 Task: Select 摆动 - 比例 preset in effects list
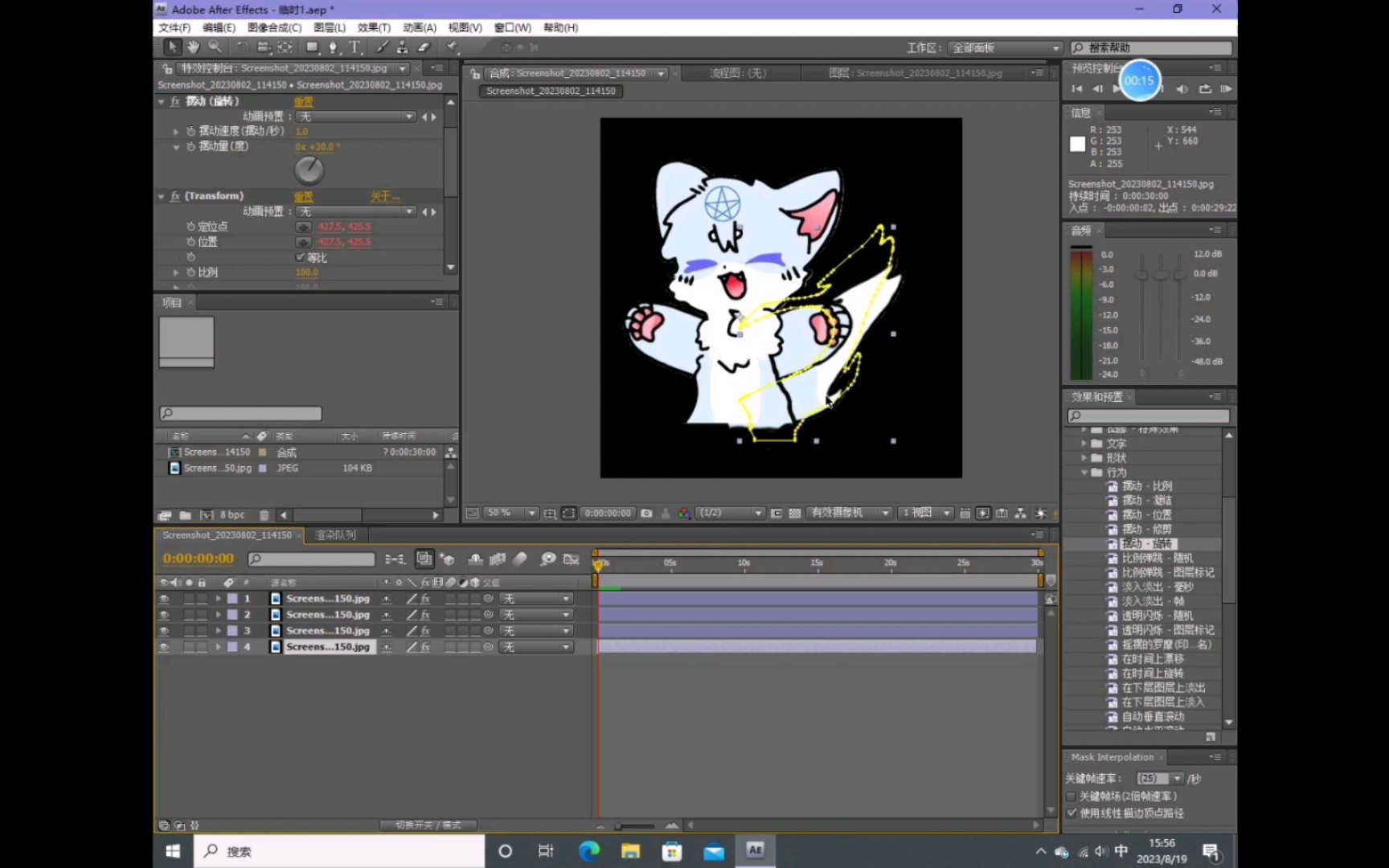1147,486
